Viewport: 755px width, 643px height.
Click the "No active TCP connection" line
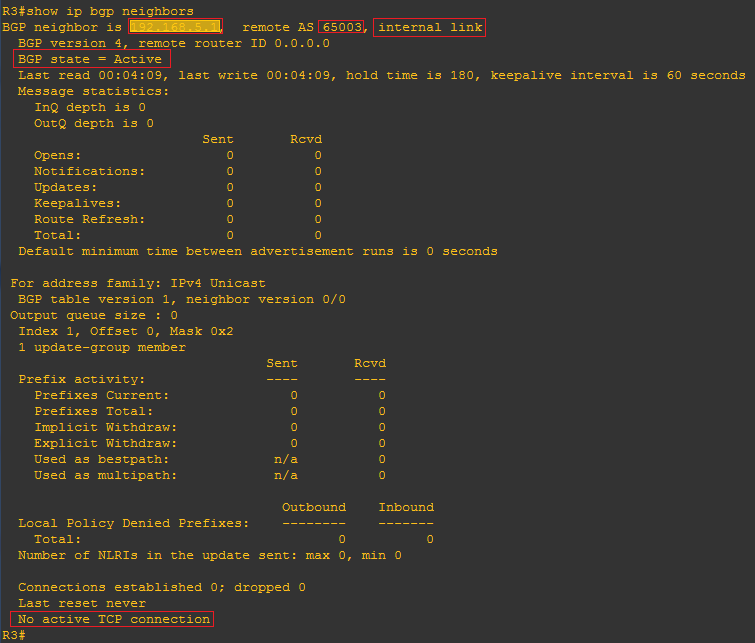click(x=114, y=619)
